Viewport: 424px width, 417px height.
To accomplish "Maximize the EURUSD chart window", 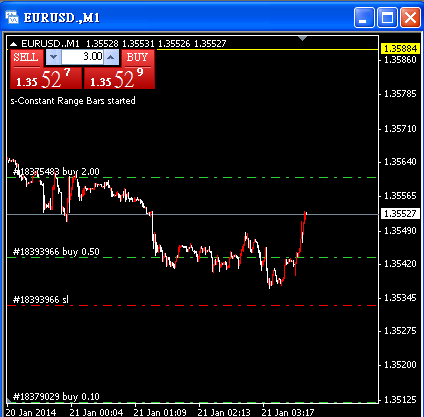I will tap(387, 18).
